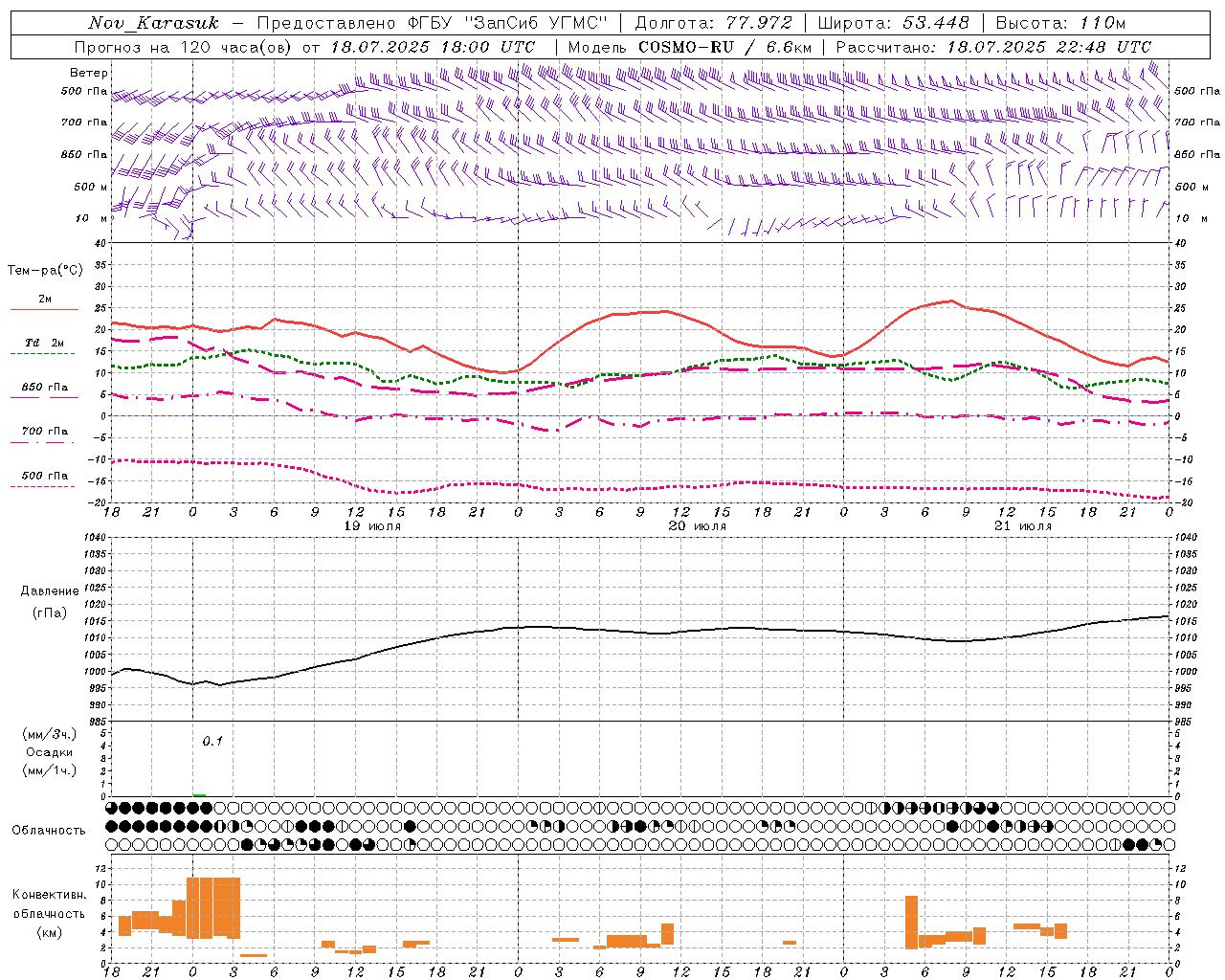Image resolution: width=1225 pixels, height=980 pixels.
Task: Click the 850 гПа temperature legend label
Action: coord(45,388)
